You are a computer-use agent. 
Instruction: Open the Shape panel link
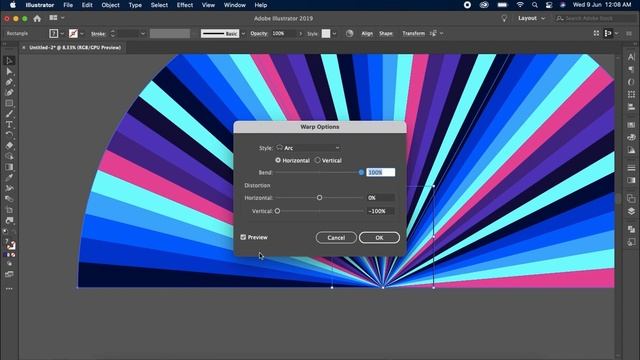[x=386, y=33]
